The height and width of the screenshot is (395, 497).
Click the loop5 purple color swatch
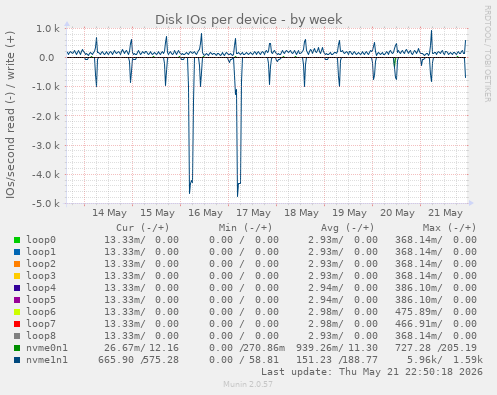[x=17, y=300]
